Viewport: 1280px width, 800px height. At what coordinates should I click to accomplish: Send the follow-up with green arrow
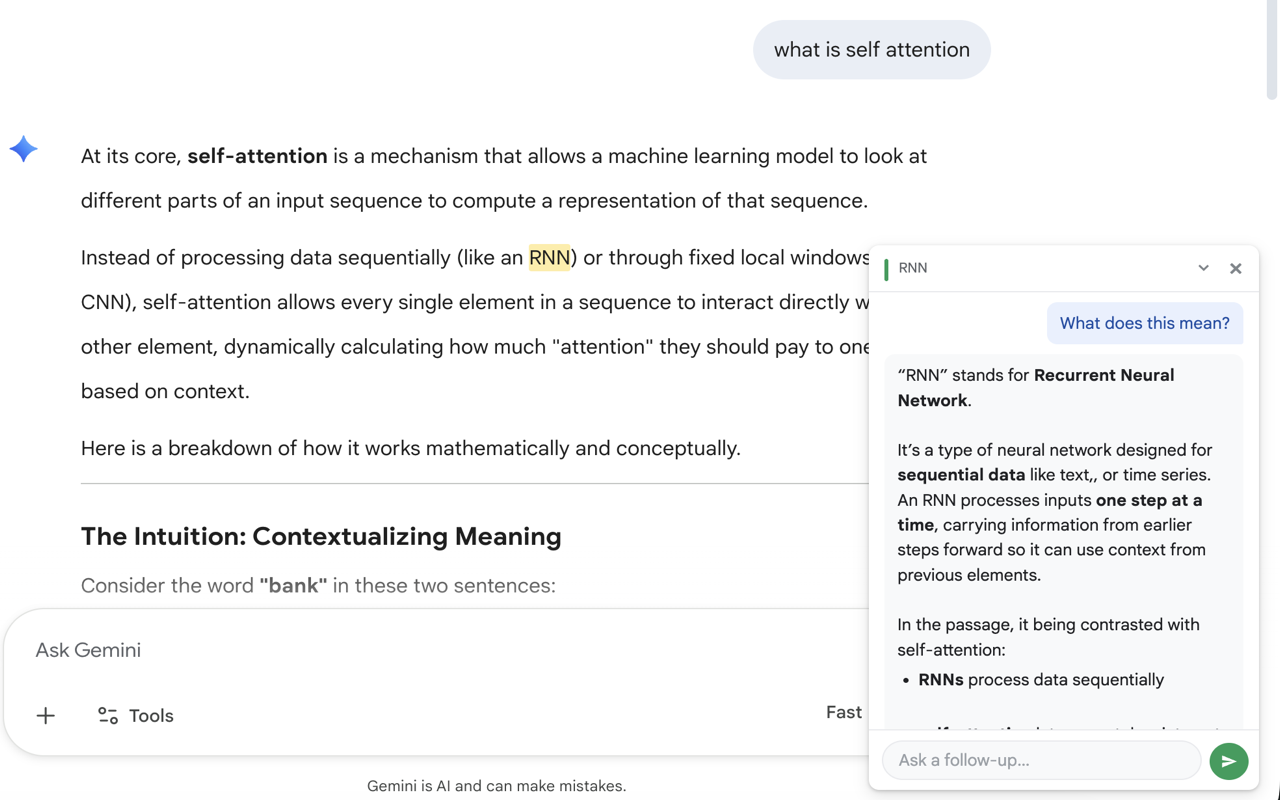1229,761
